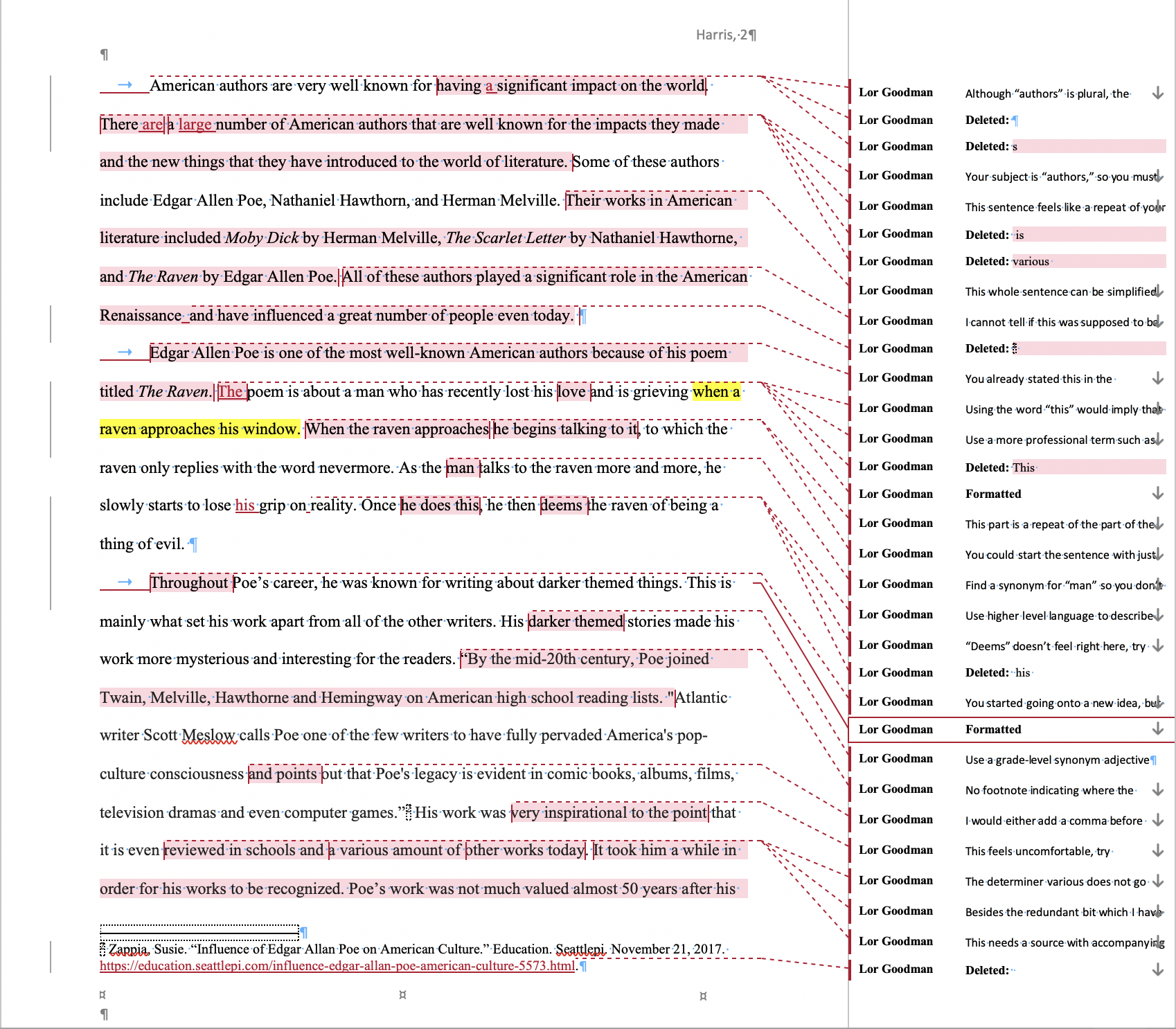Select the 'Use a grade-level synonym adjective' comment
This screenshot has height=1029, width=1176.
pyautogui.click(x=1011, y=759)
